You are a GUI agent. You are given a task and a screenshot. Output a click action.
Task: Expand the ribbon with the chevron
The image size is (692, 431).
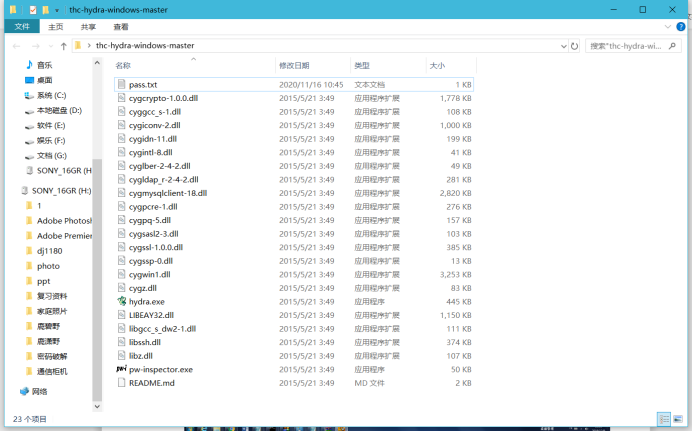tap(668, 27)
